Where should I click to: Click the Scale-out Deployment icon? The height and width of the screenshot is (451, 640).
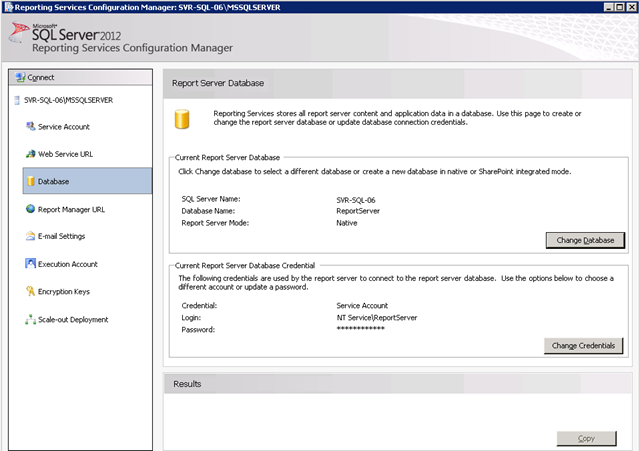point(31,320)
